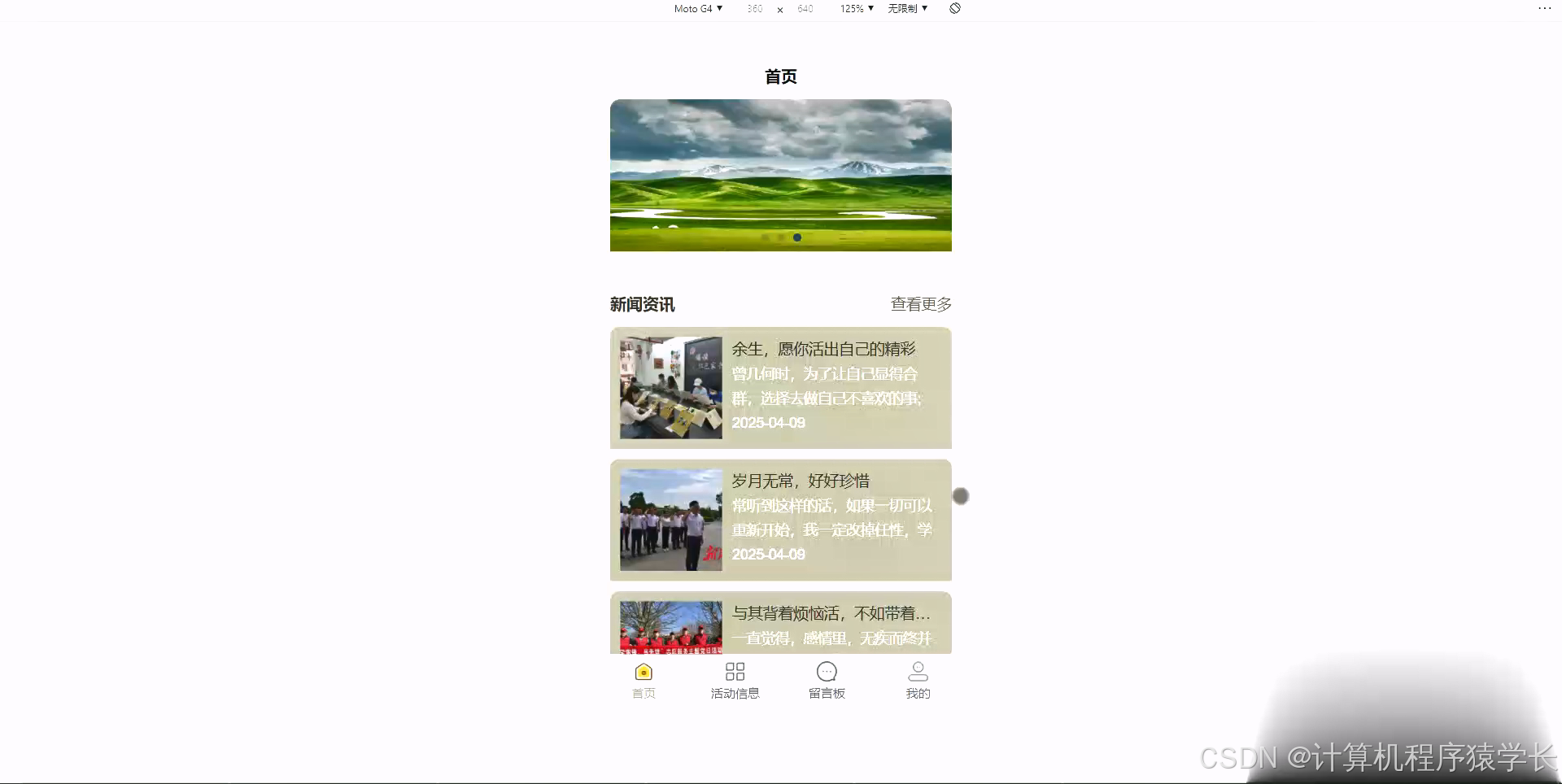This screenshot has height=784, width=1562.
Task: Rotate the device orientation with the rotate icon
Action: [954, 9]
